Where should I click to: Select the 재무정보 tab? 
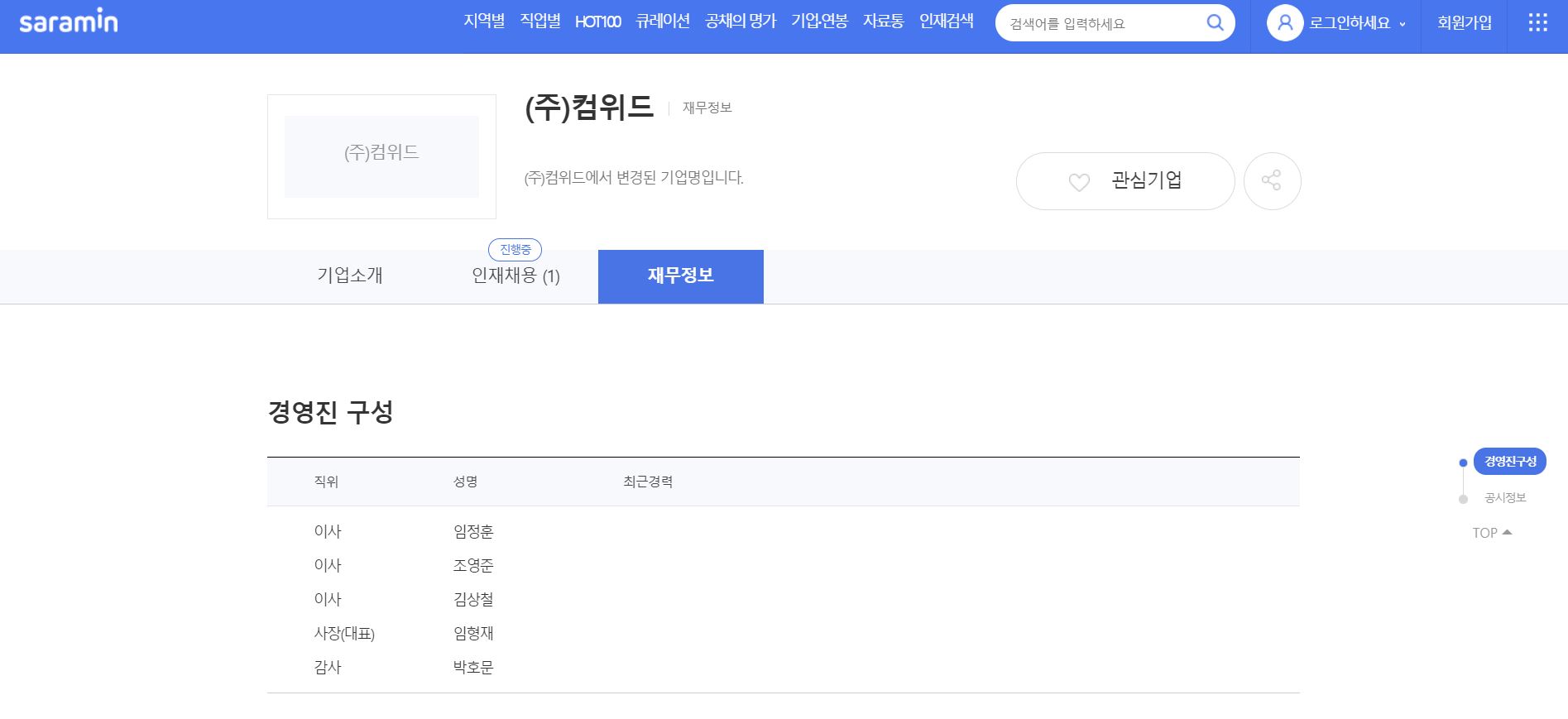[x=681, y=276]
